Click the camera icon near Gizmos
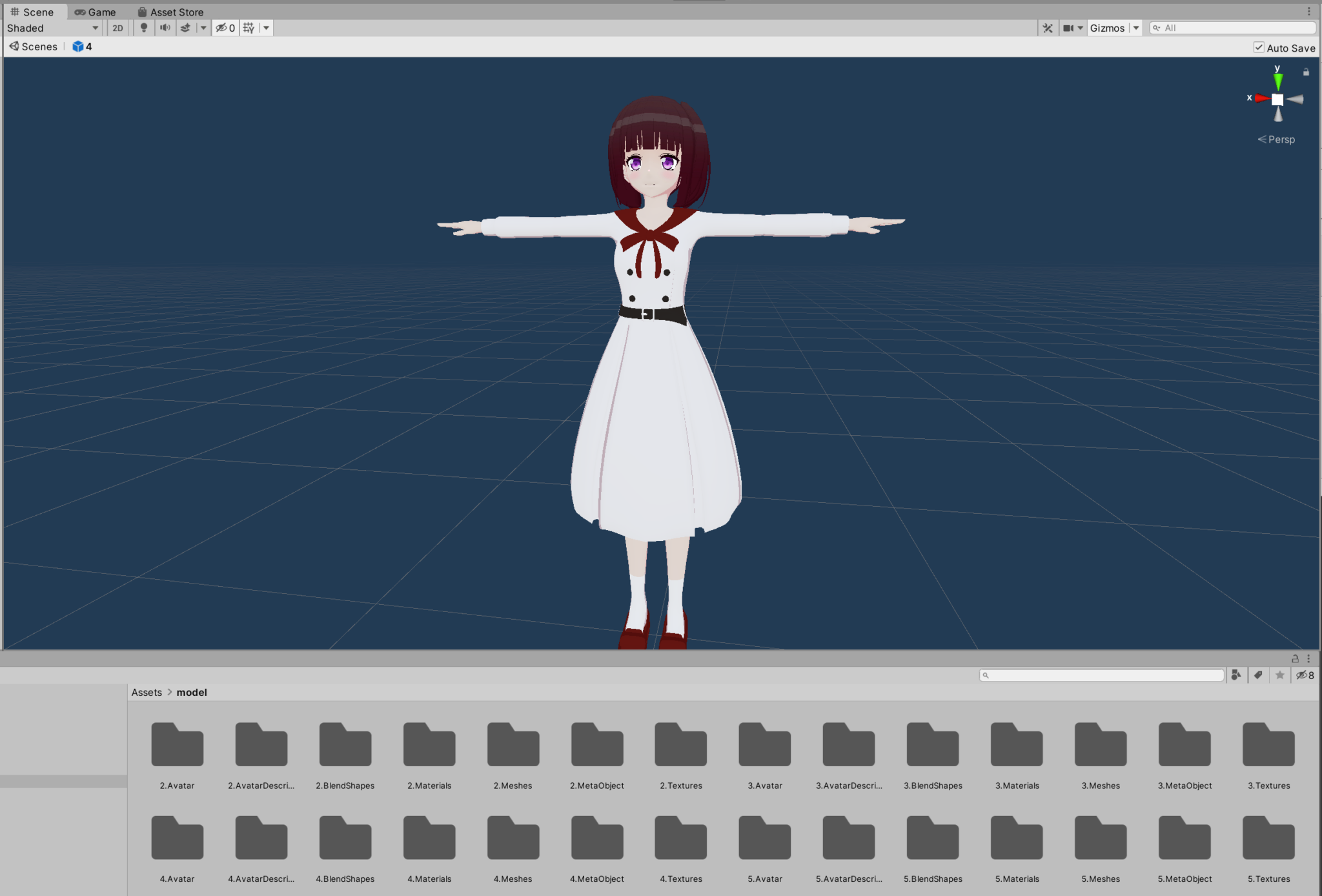The width and height of the screenshot is (1322, 896). [x=1069, y=28]
